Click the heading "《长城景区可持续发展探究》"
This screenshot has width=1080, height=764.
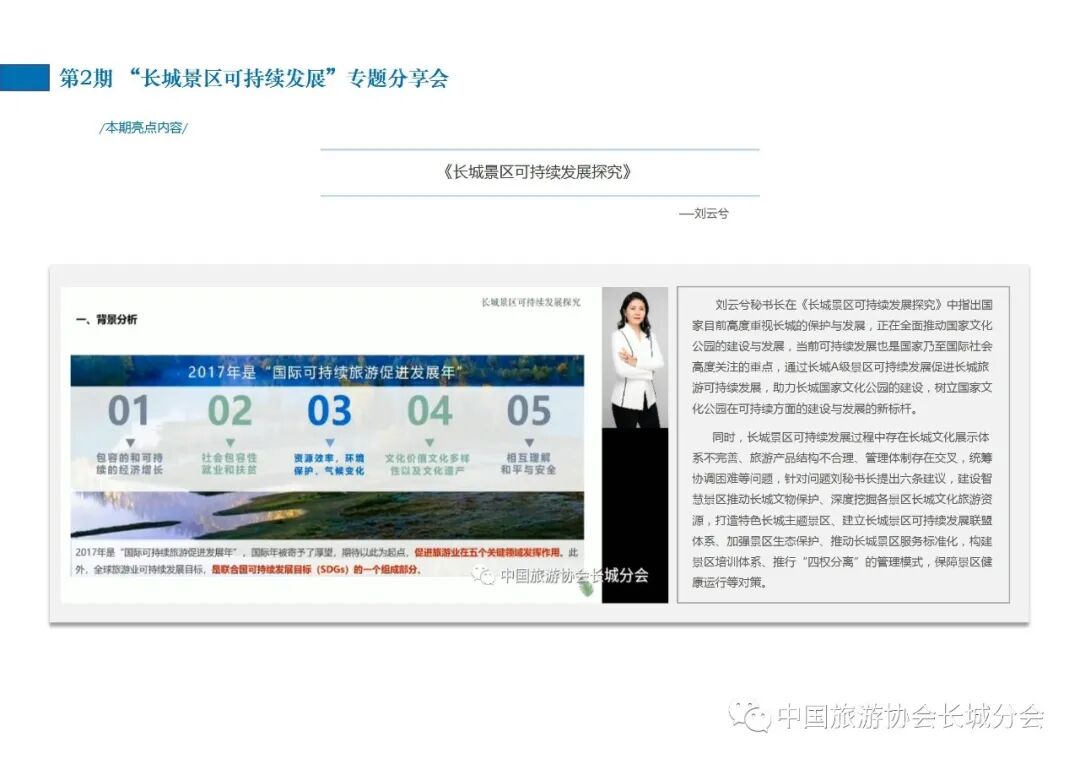pyautogui.click(x=537, y=172)
